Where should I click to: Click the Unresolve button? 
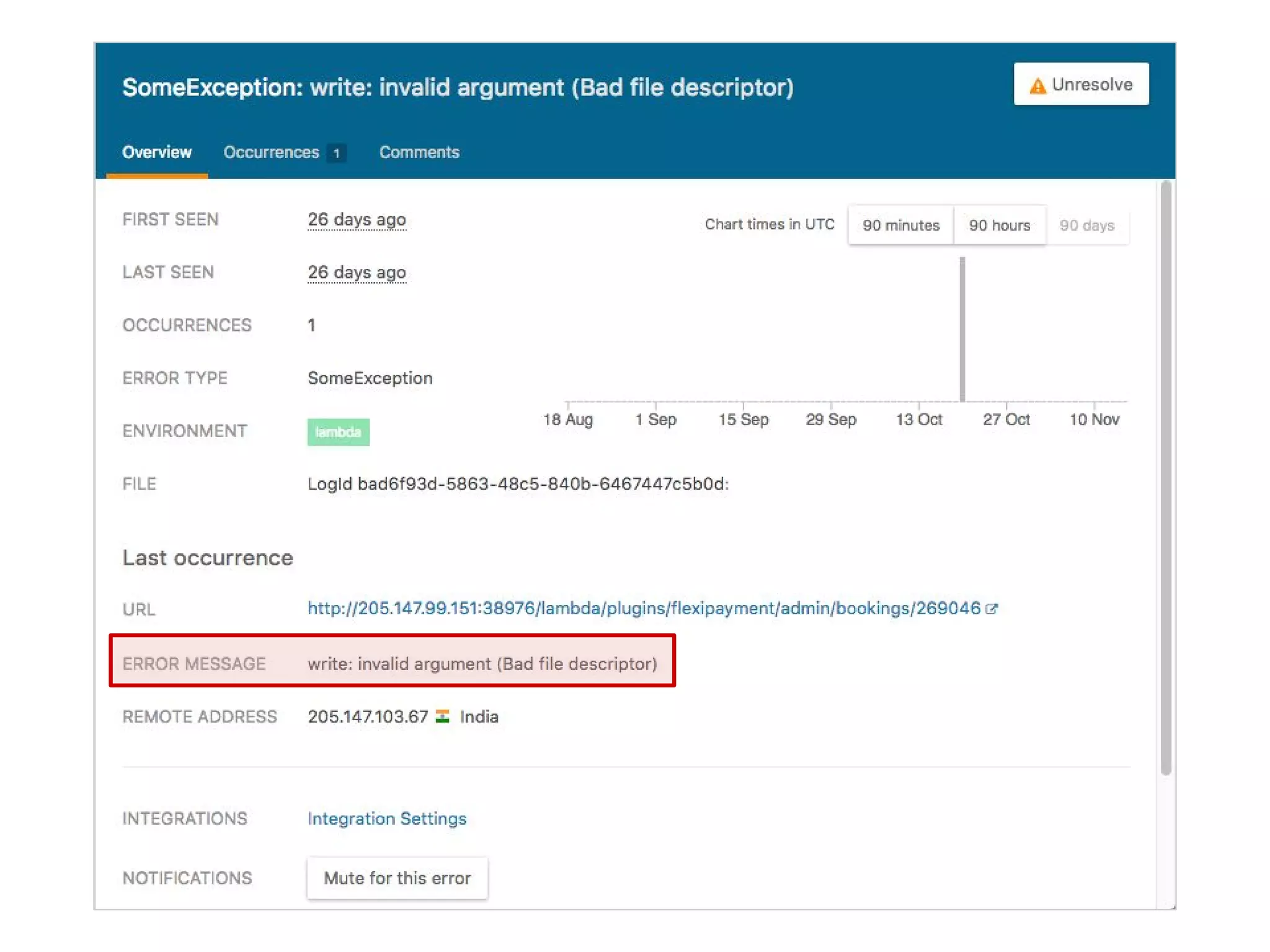[1080, 84]
